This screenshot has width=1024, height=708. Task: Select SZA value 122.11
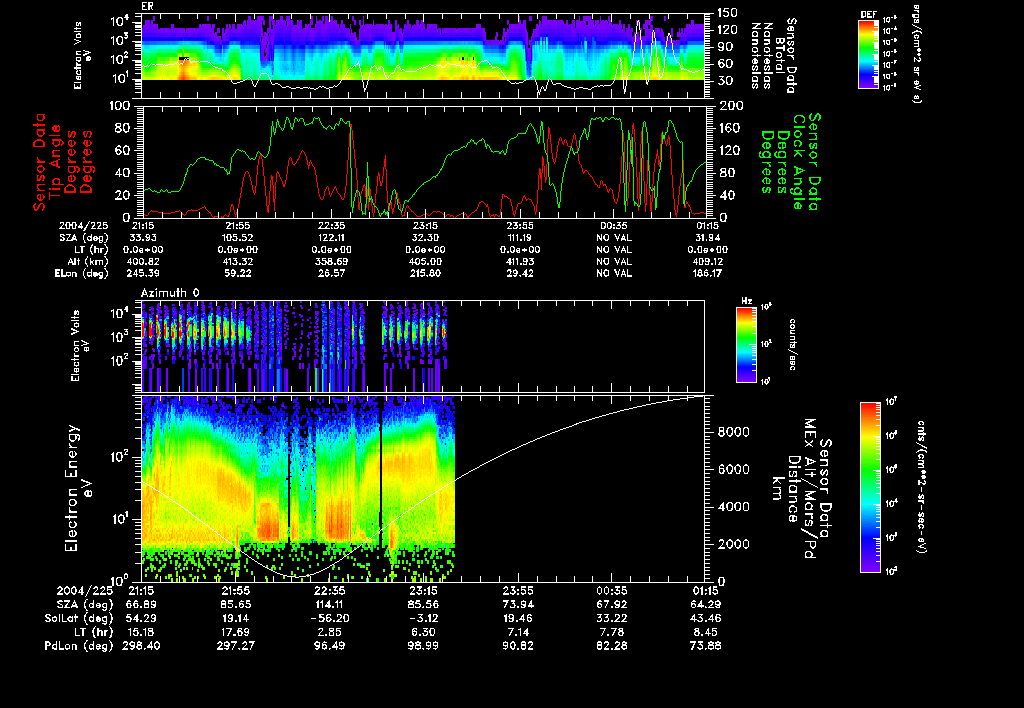pos(331,238)
